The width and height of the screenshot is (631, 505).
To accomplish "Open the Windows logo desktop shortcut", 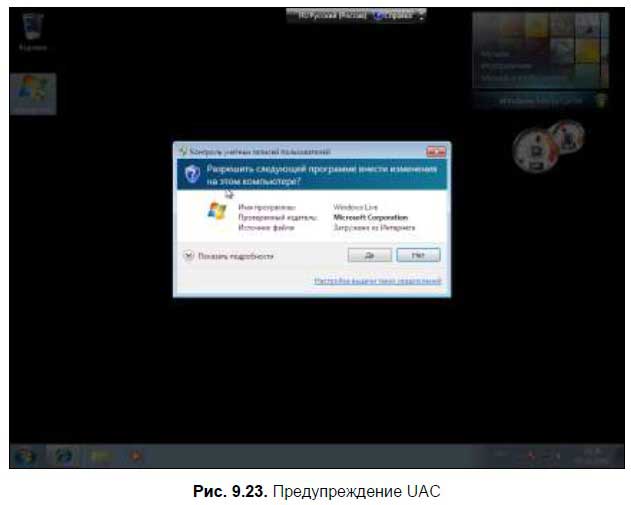I will [33, 94].
